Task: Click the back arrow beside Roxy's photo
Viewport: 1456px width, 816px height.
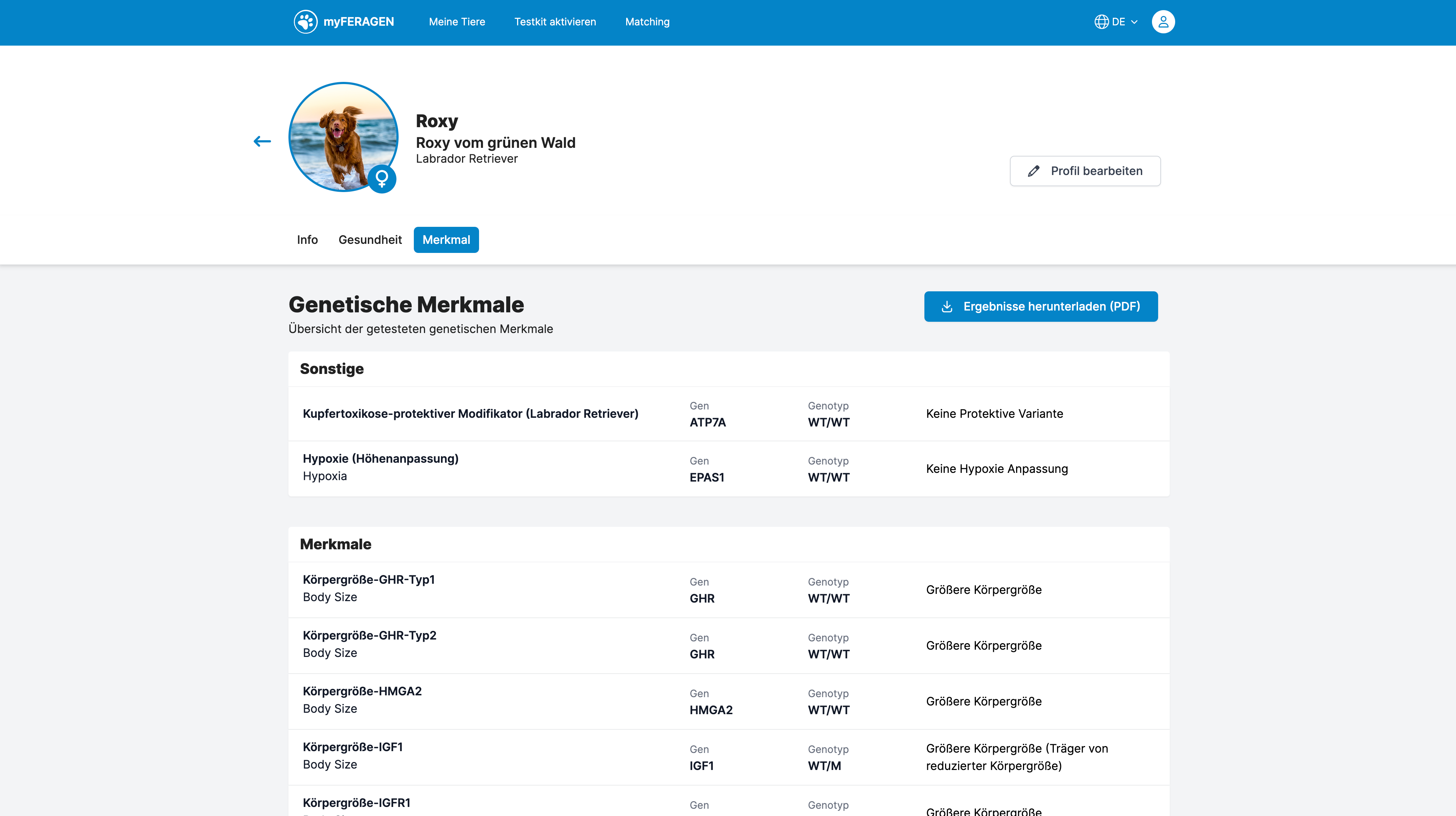Action: coord(262,141)
